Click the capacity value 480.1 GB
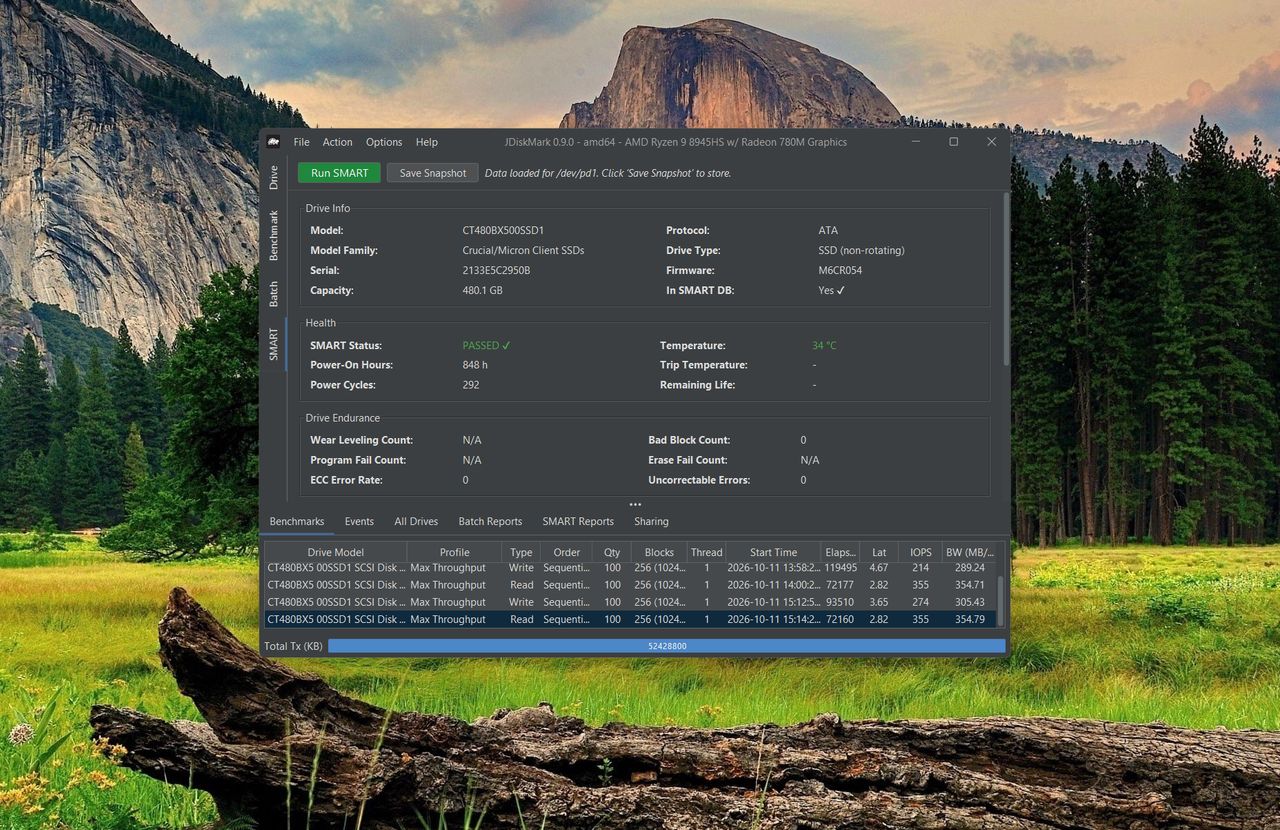 (482, 290)
